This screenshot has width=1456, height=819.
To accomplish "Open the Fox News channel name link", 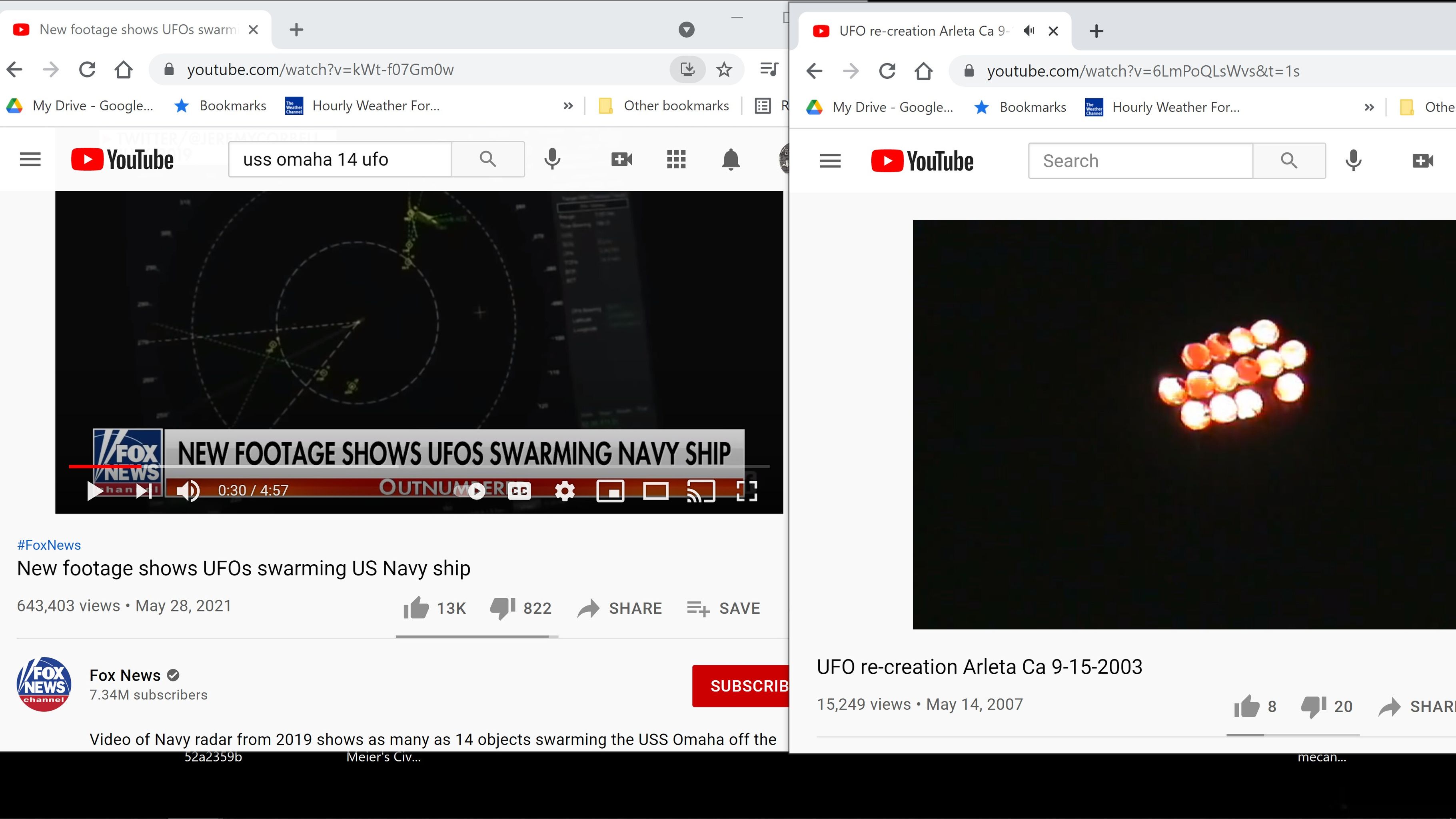I will [x=125, y=675].
